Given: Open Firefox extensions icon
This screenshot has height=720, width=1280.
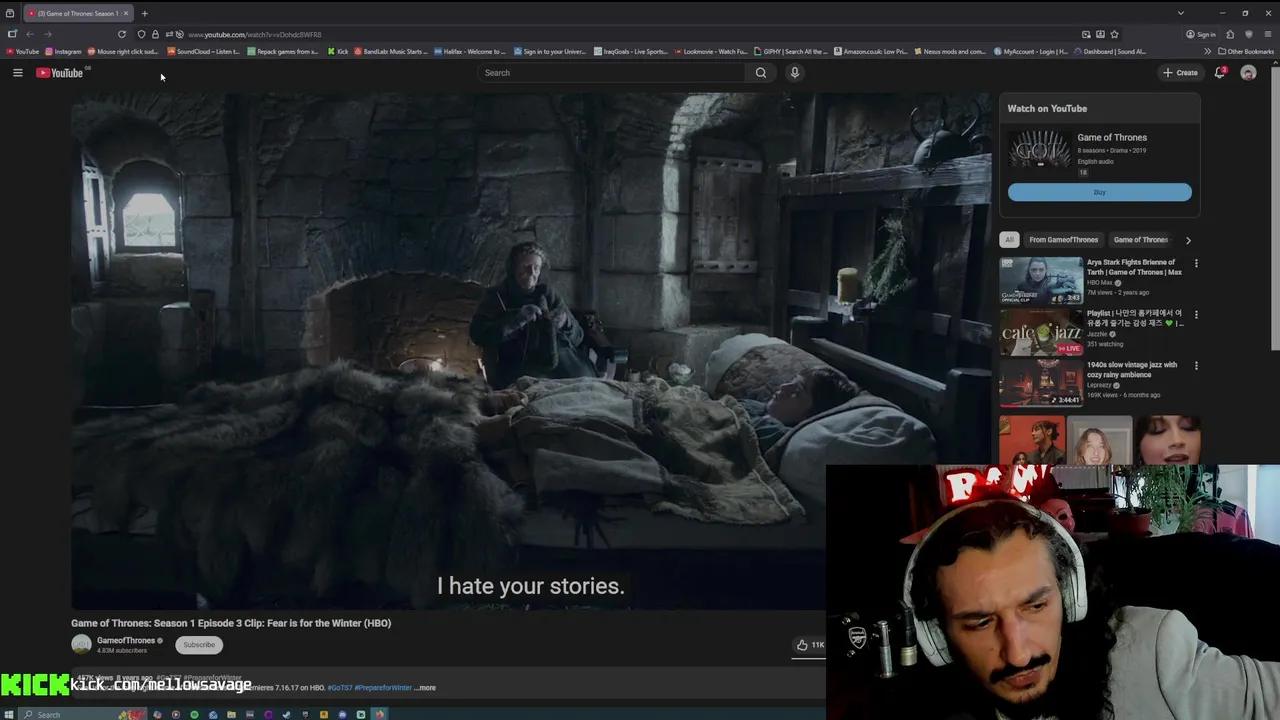Looking at the screenshot, I should click(x=1230, y=34).
